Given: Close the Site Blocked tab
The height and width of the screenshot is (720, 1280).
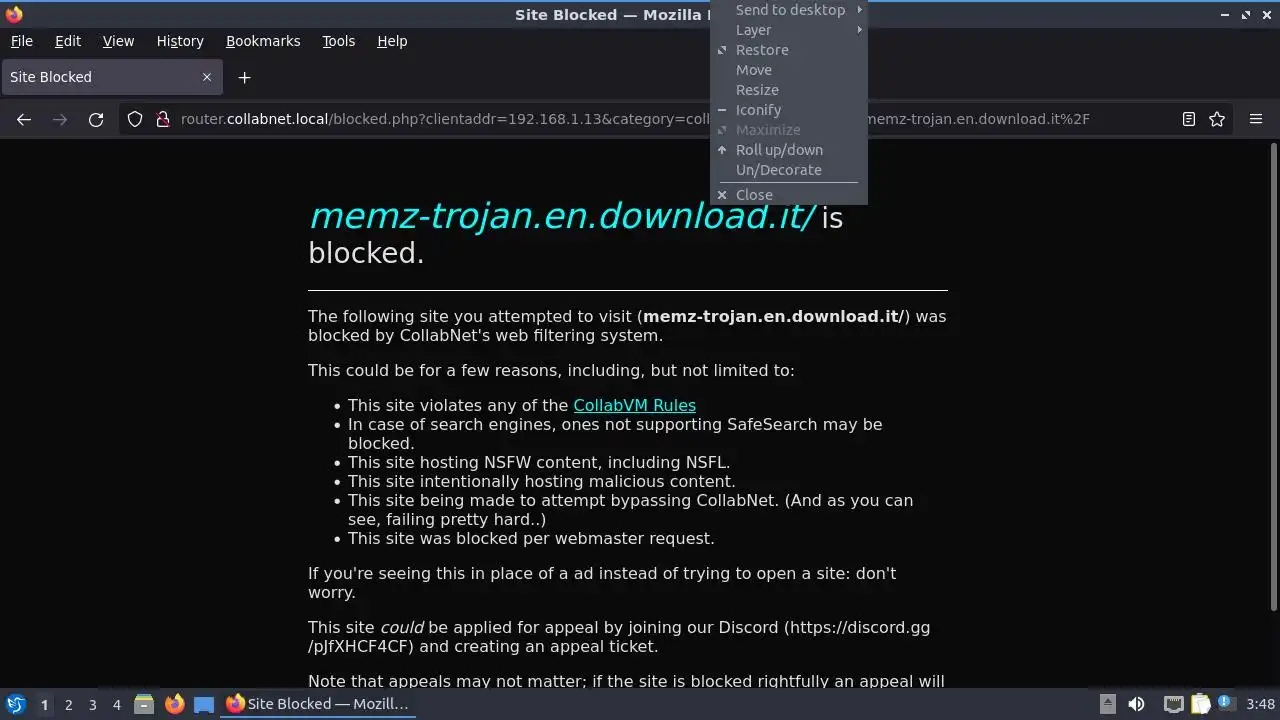Looking at the screenshot, I should click(x=207, y=77).
